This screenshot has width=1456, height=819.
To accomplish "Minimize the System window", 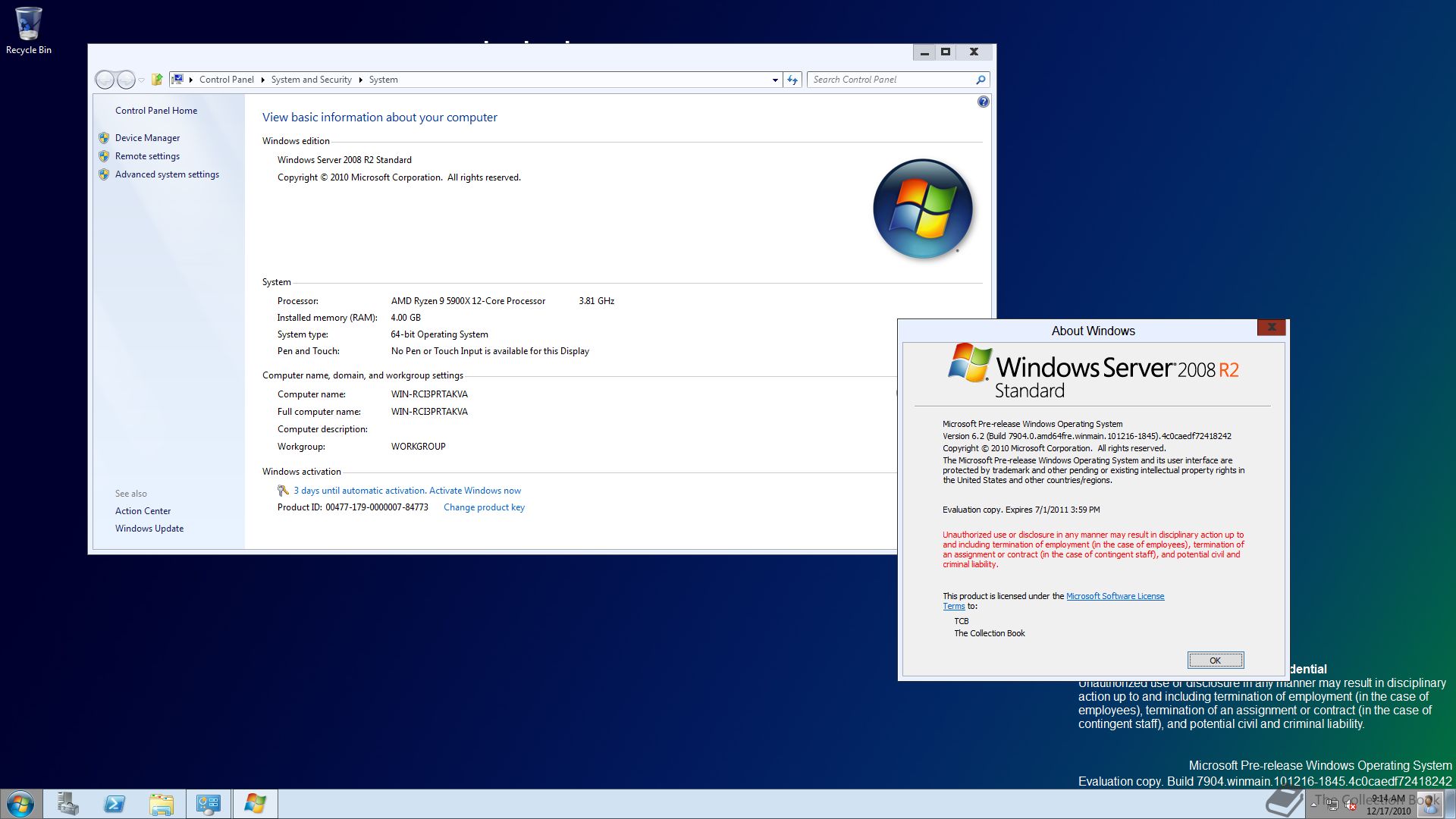I will pos(924,52).
